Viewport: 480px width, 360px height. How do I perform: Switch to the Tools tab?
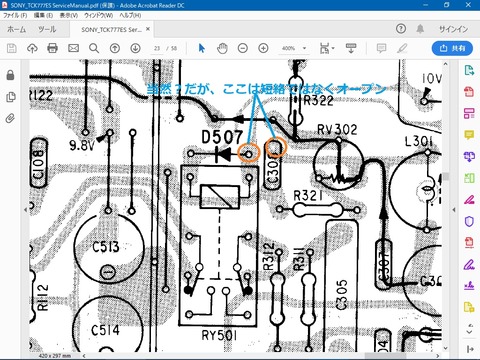pyautogui.click(x=47, y=29)
